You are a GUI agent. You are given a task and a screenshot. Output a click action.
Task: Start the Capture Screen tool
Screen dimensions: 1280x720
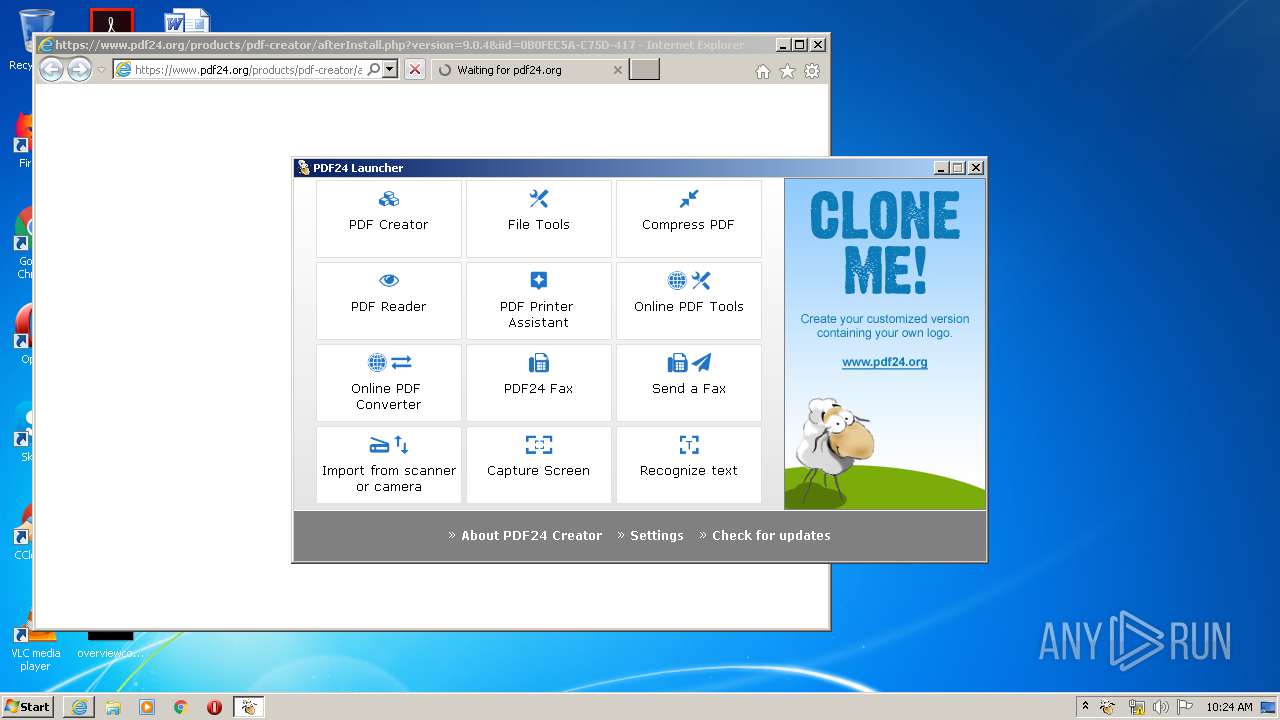[539, 465]
